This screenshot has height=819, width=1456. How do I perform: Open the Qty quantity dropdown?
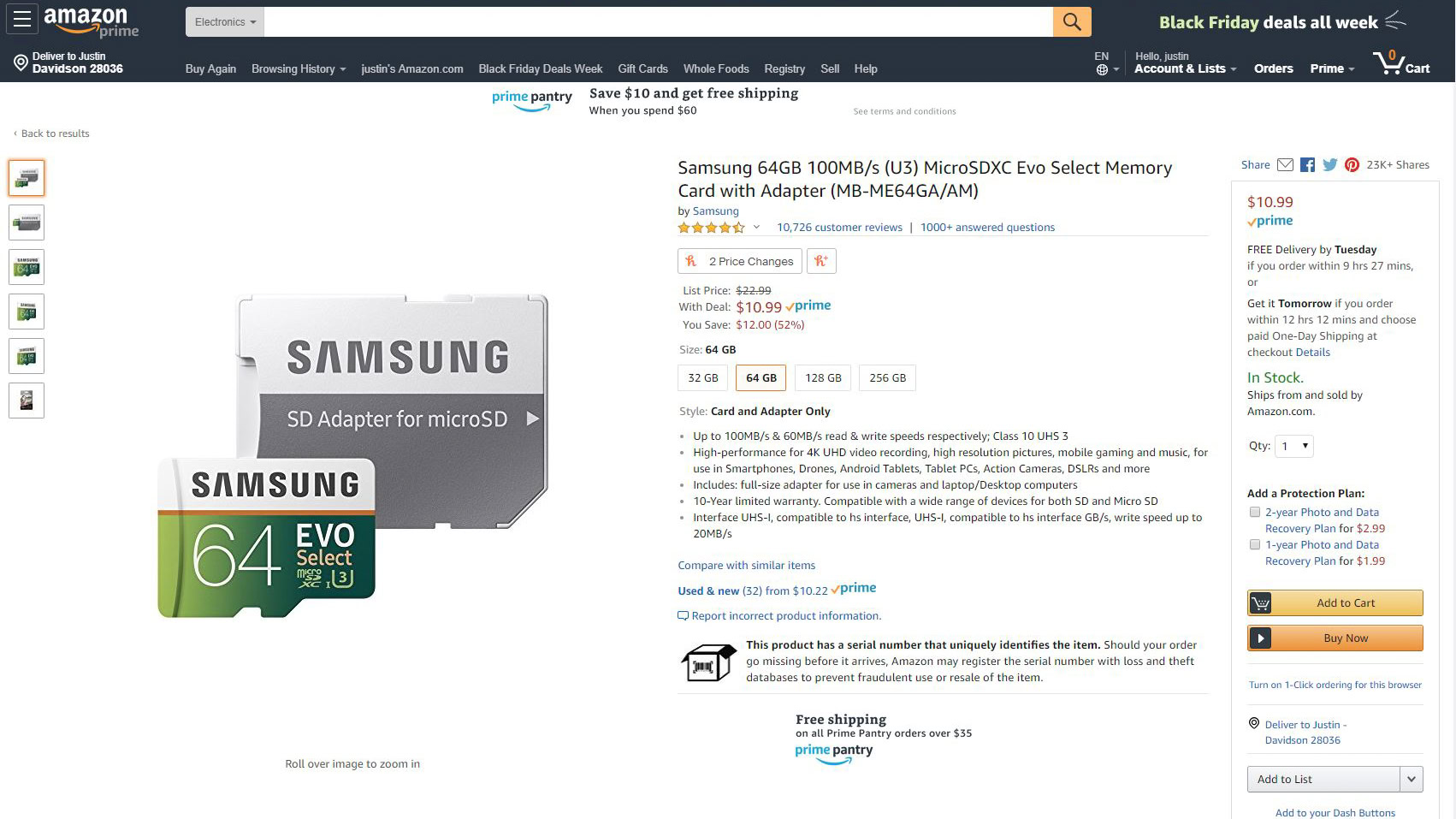click(x=1293, y=446)
